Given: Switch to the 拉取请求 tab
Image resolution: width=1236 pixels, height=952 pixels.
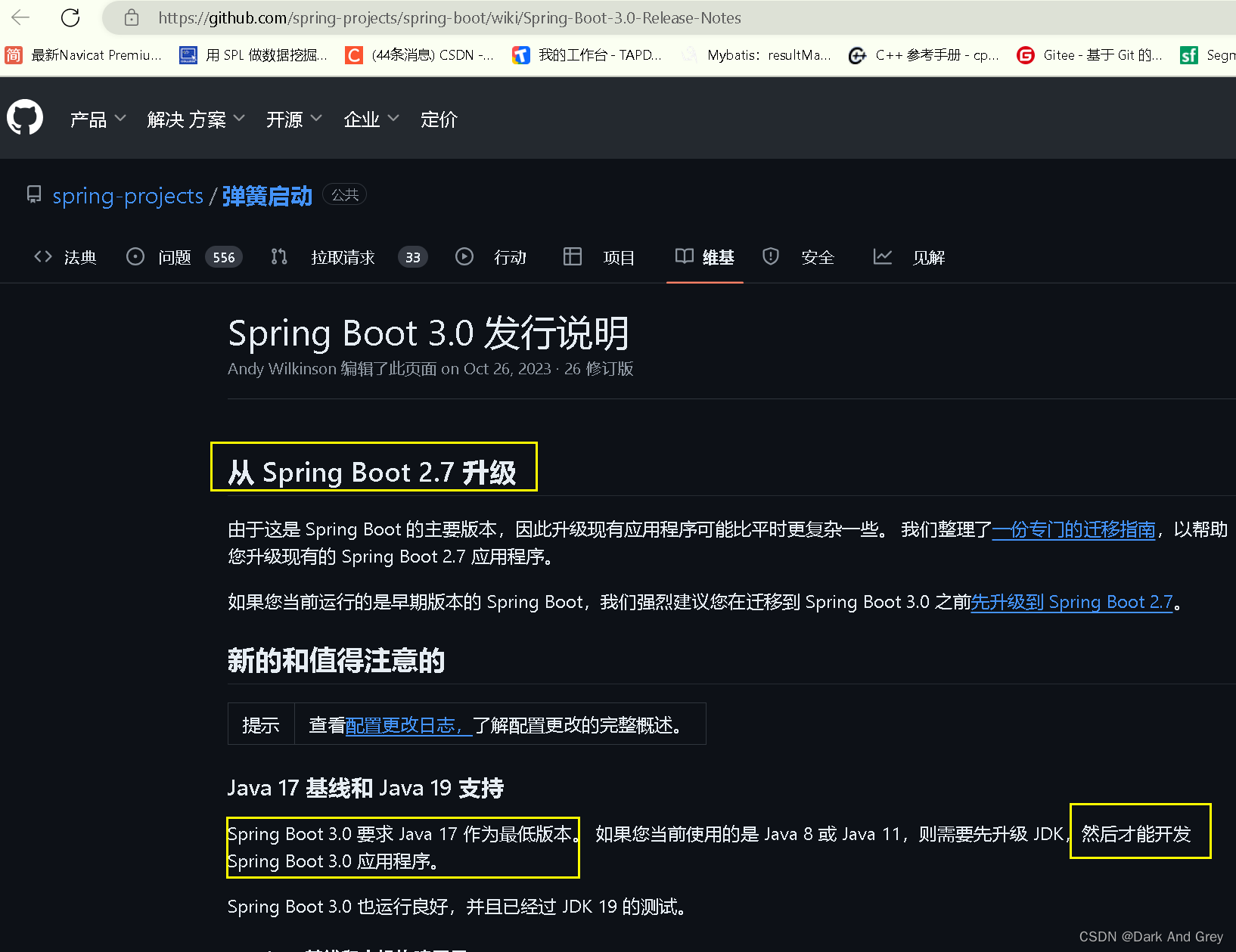Looking at the screenshot, I should 349,257.
